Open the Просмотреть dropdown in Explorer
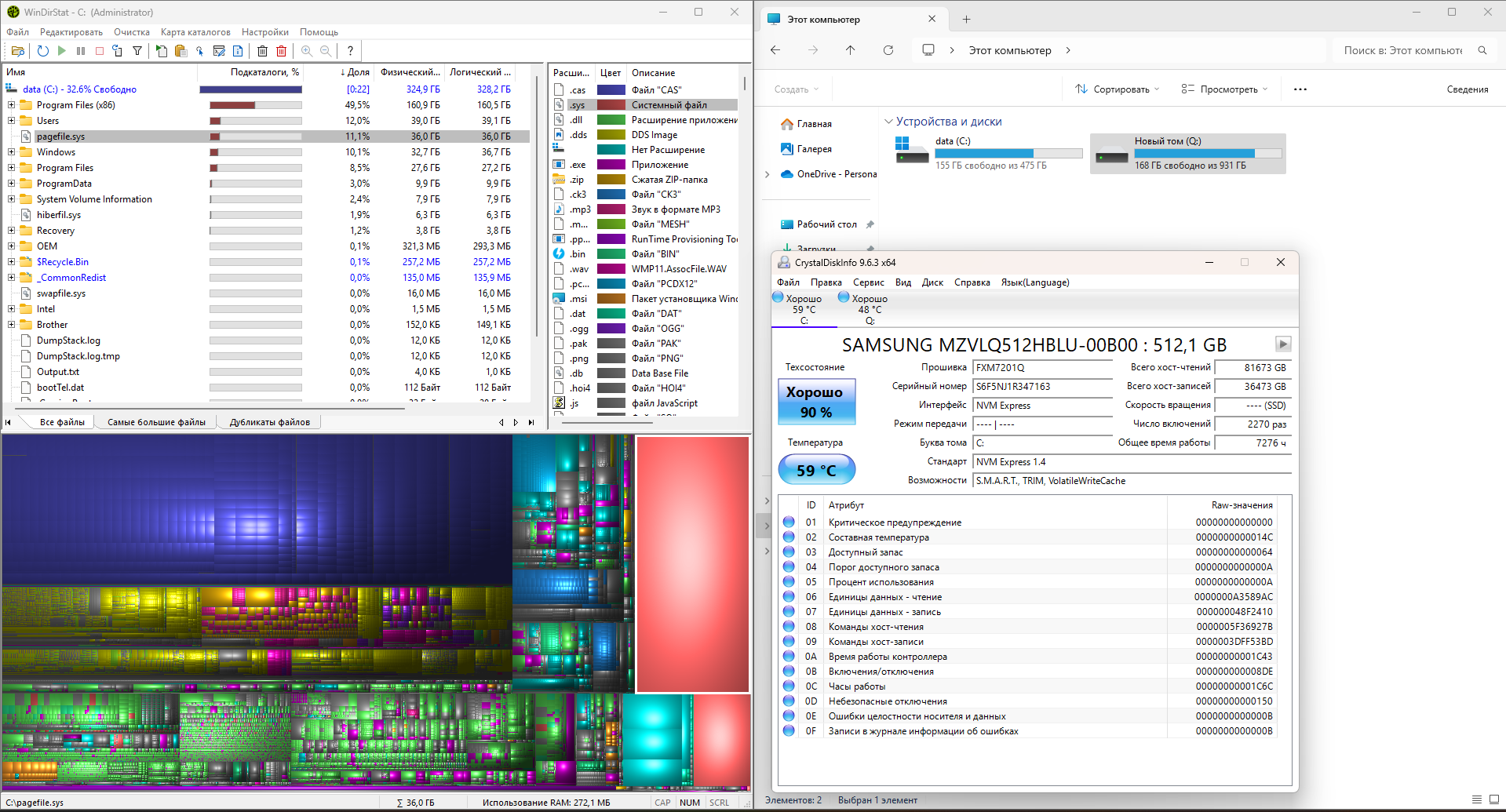 [1224, 89]
